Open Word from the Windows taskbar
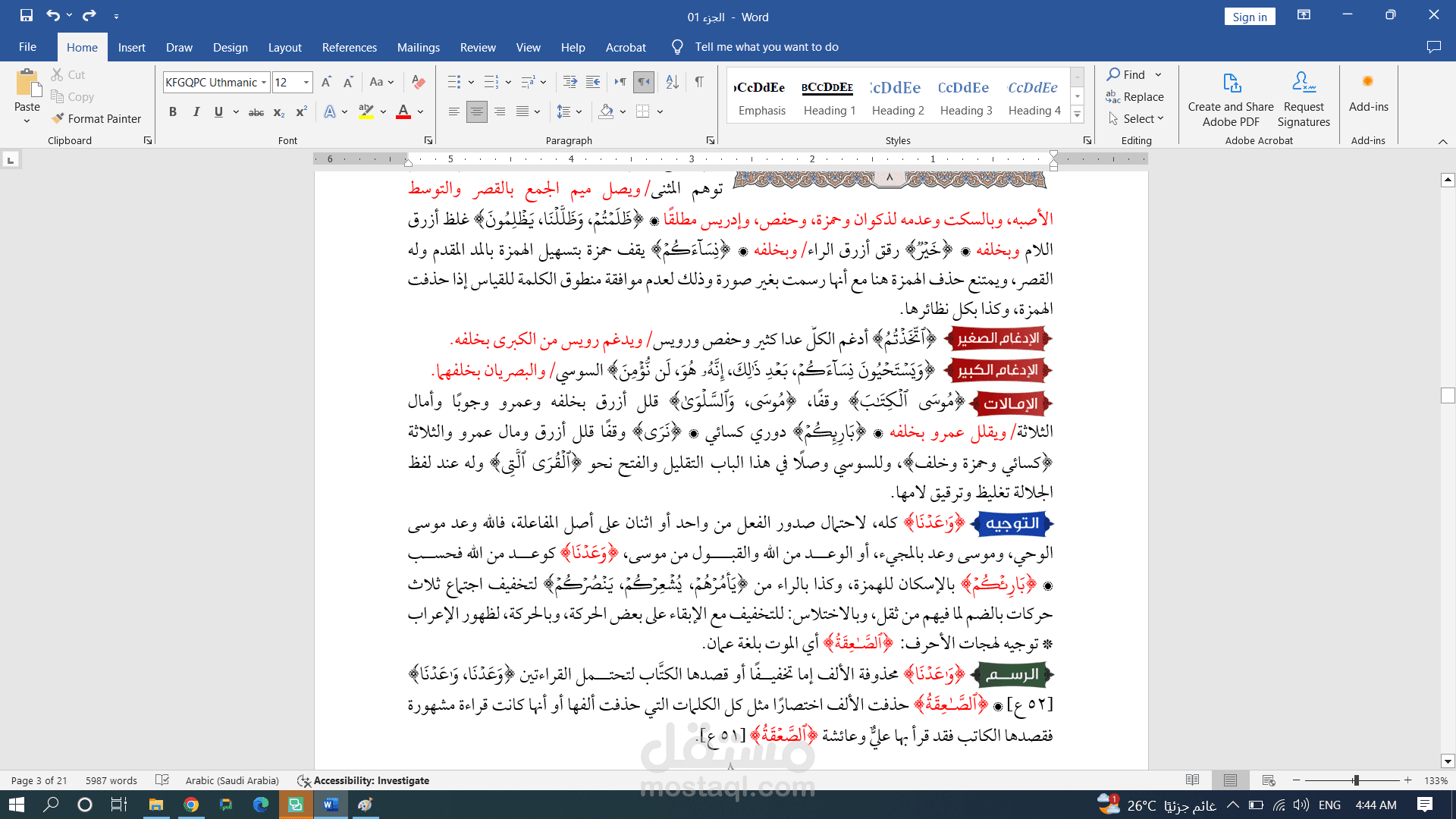Screen dimensions: 1456x819 click(x=331, y=805)
